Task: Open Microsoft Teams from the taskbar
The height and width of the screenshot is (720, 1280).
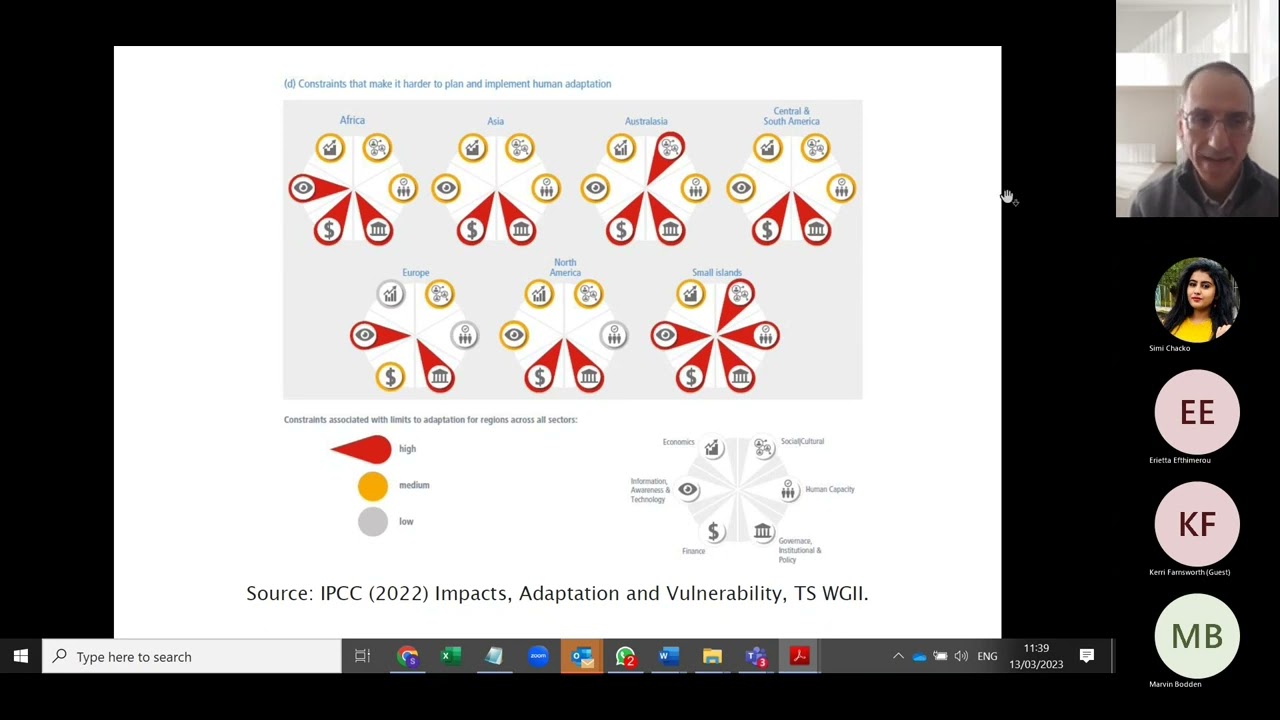Action: pyautogui.click(x=756, y=656)
